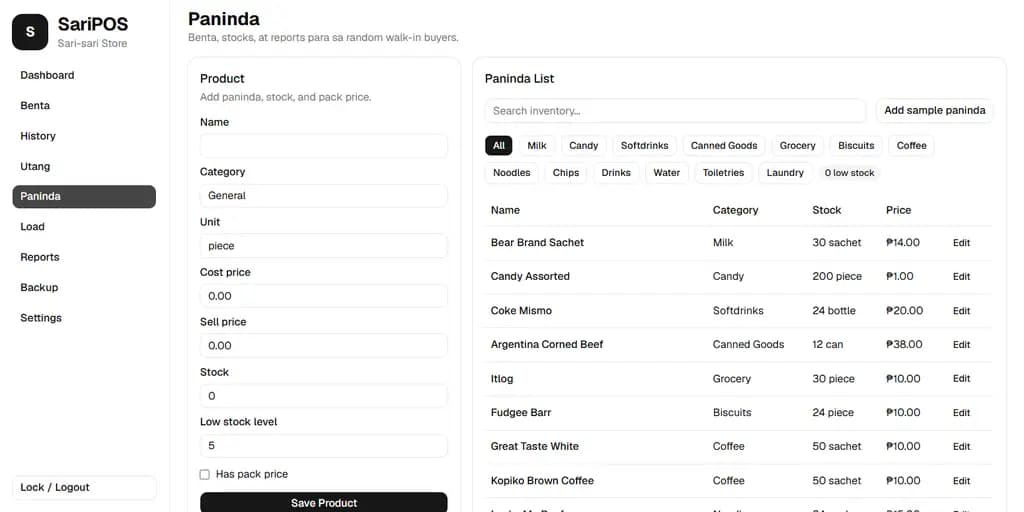The width and height of the screenshot is (1024, 512).
Task: Open the Category dropdown showing General
Action: tap(323, 196)
